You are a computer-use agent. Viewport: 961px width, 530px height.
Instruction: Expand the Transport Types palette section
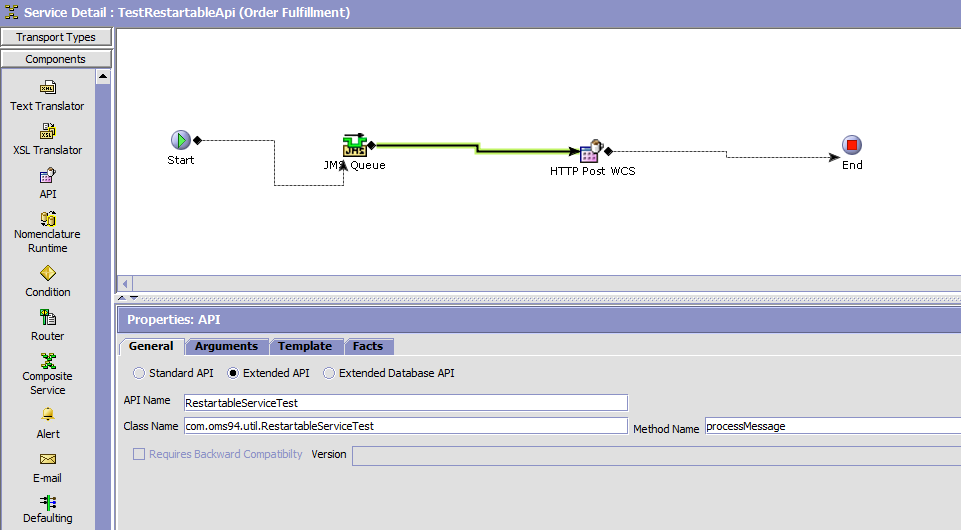click(56, 37)
